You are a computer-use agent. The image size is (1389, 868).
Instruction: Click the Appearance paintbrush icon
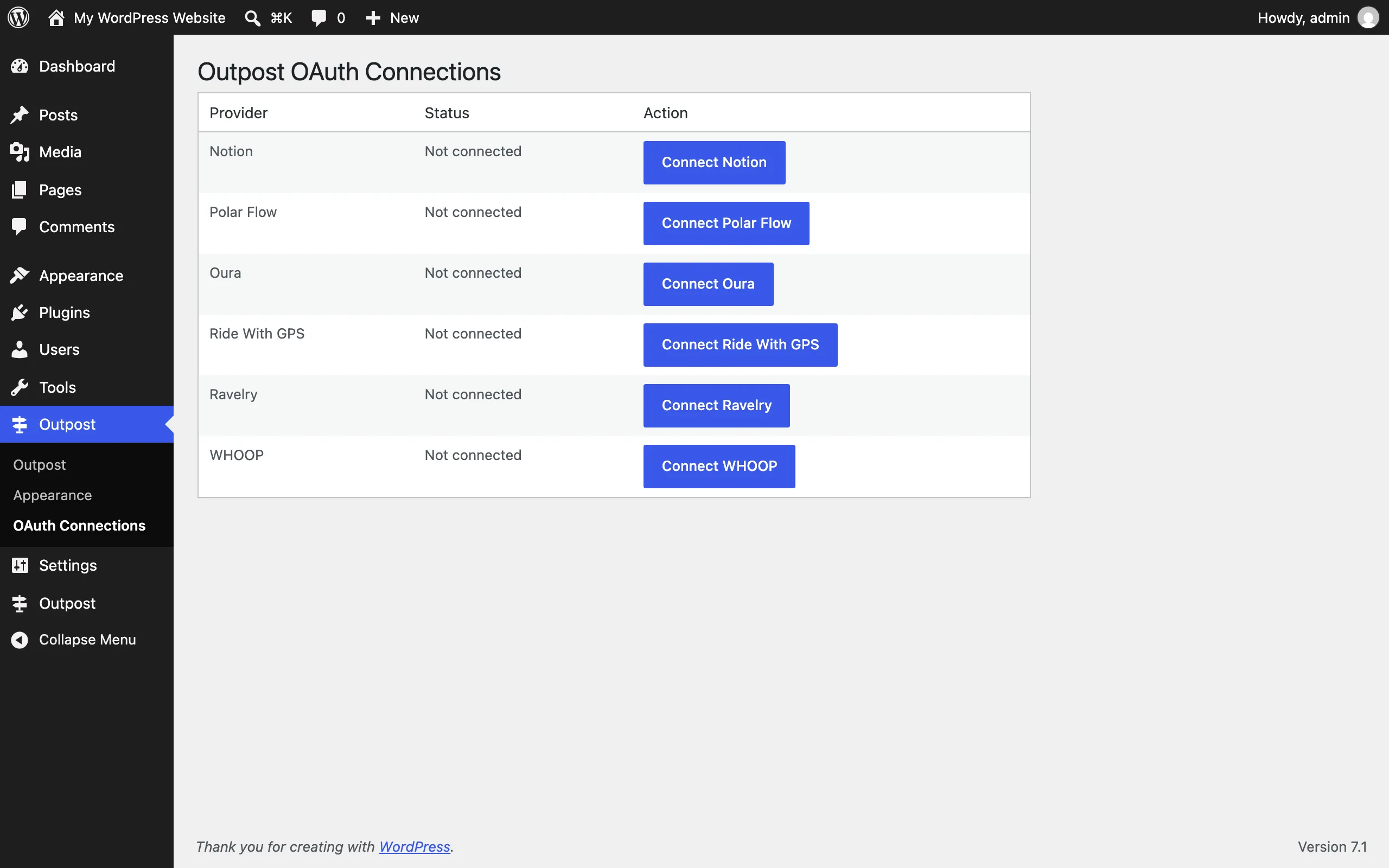[20, 276]
